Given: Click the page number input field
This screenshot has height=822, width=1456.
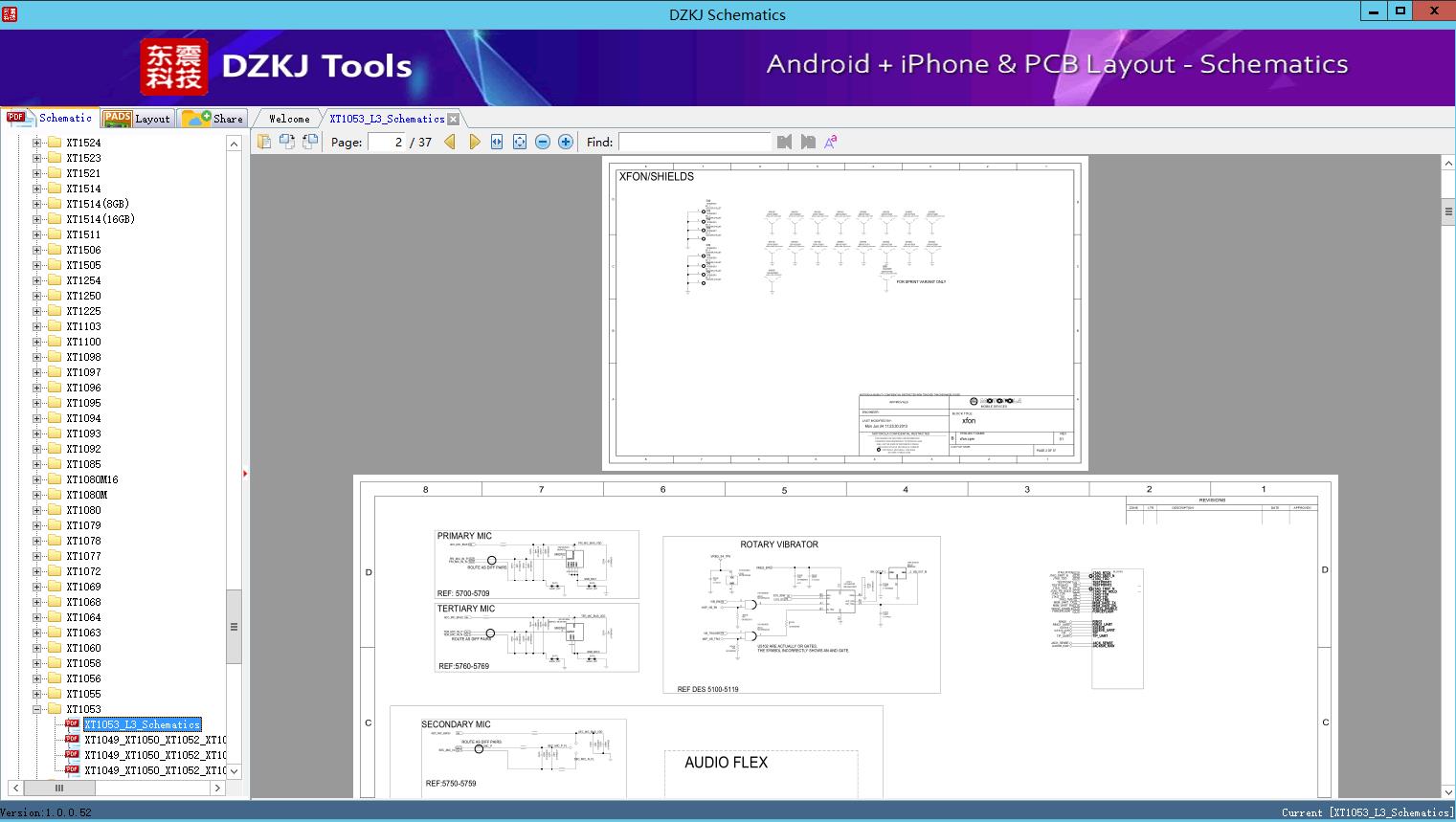Looking at the screenshot, I should point(387,142).
